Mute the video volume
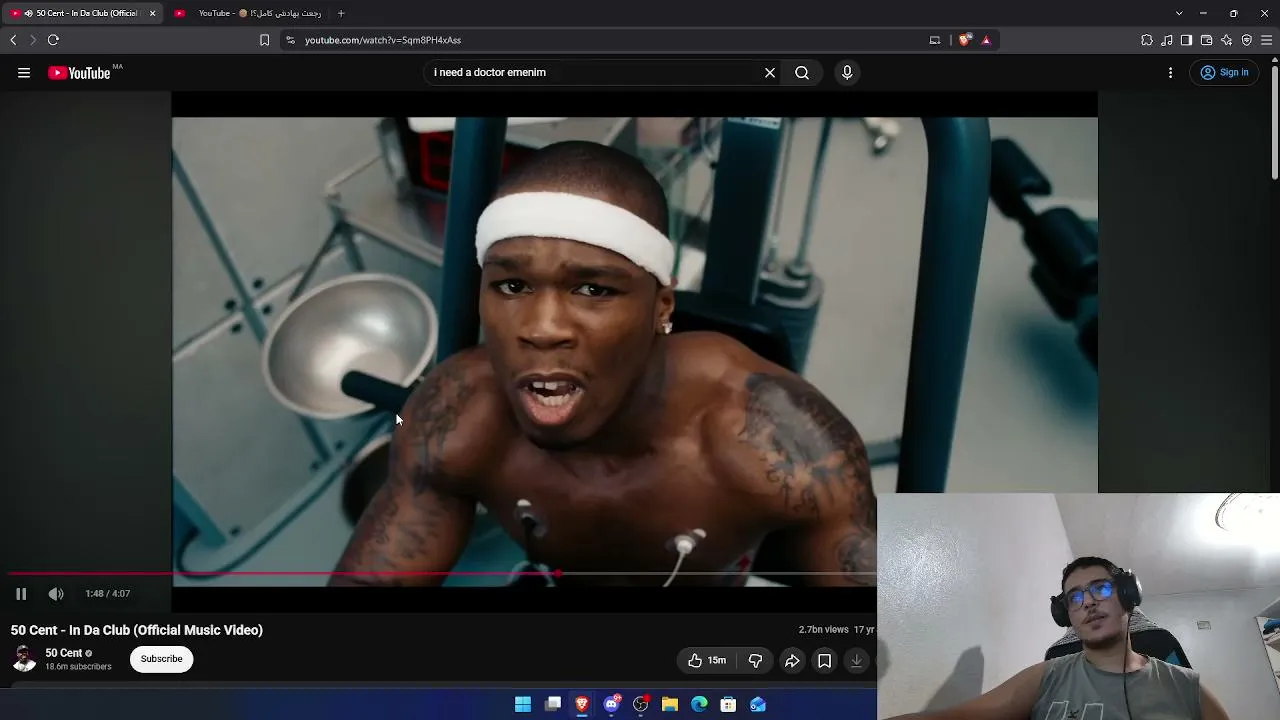 pos(56,594)
